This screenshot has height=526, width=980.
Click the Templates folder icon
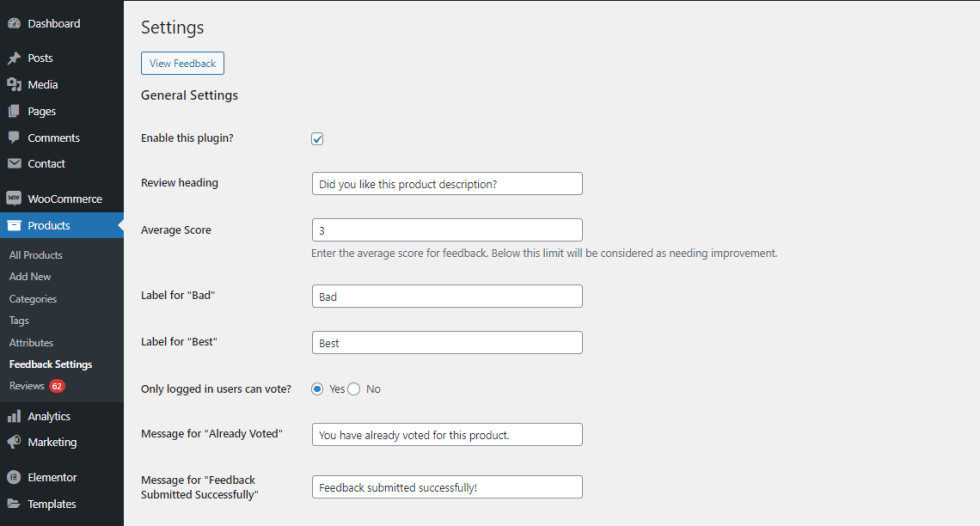[x=14, y=504]
